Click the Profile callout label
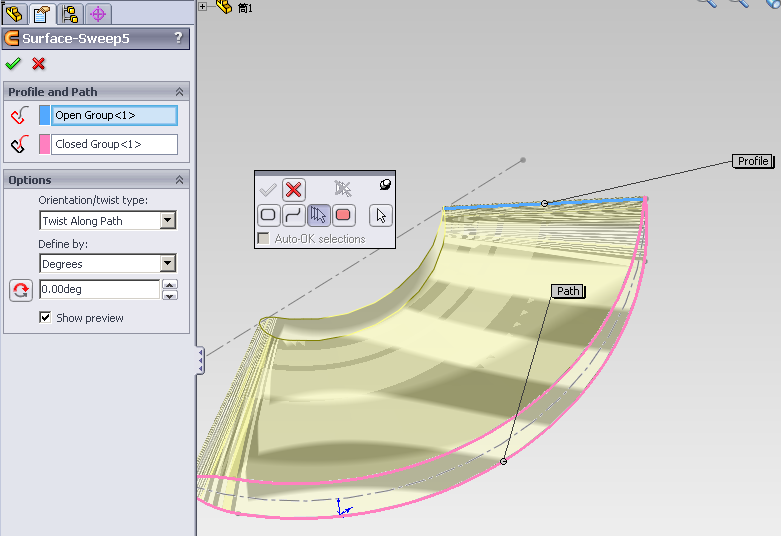Viewport: 781px width, 536px height. (x=753, y=161)
